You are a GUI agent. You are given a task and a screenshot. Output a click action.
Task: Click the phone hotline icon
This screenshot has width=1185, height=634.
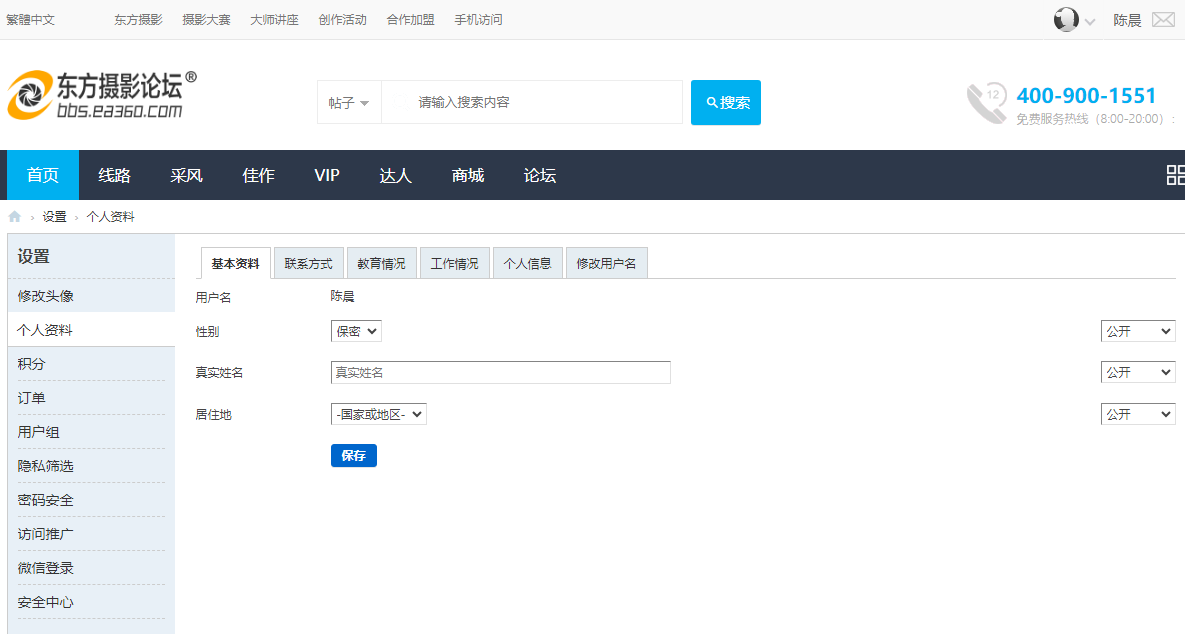(x=986, y=103)
